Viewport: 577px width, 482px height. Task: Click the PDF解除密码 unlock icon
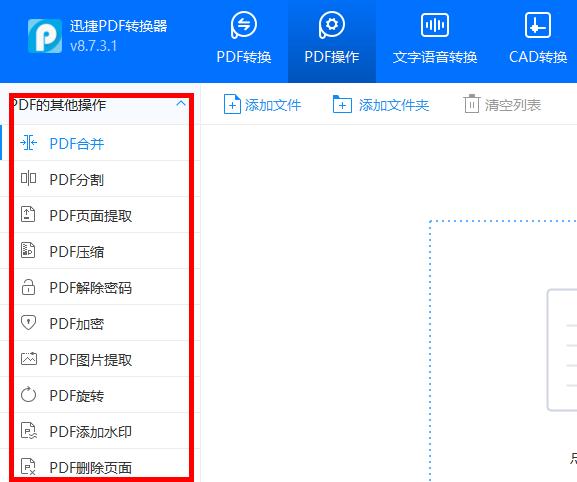[28, 287]
